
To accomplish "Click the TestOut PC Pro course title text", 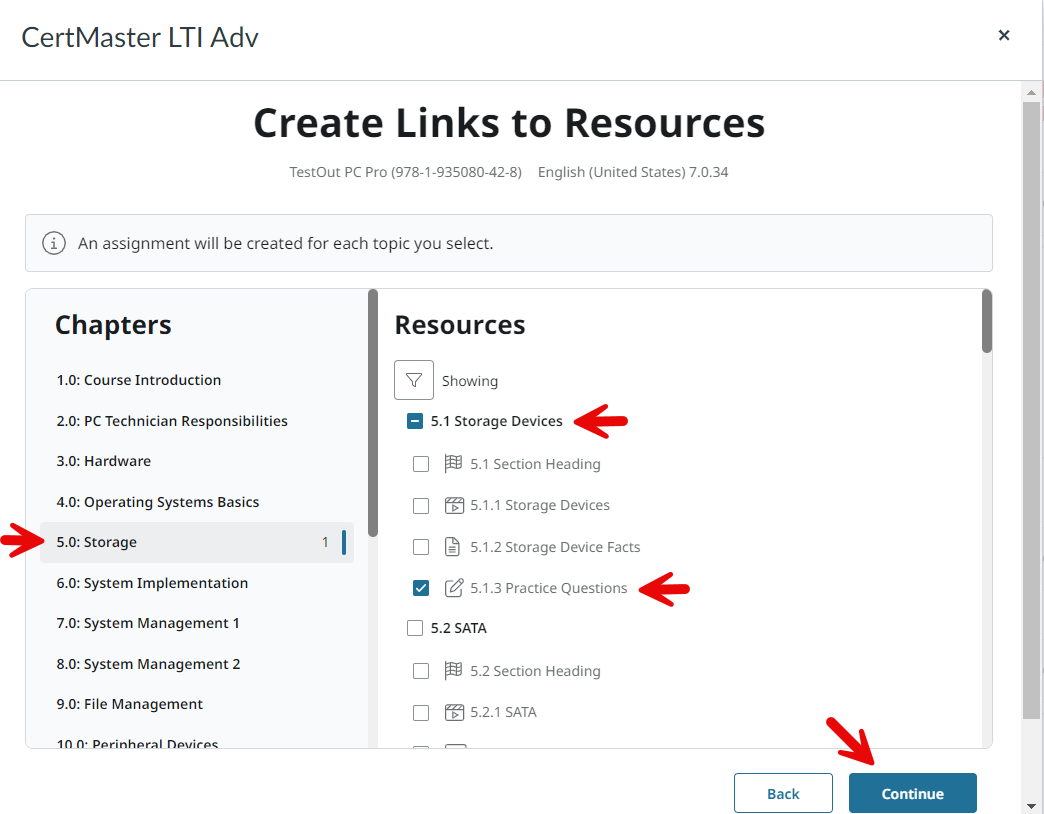I will coord(405,172).
